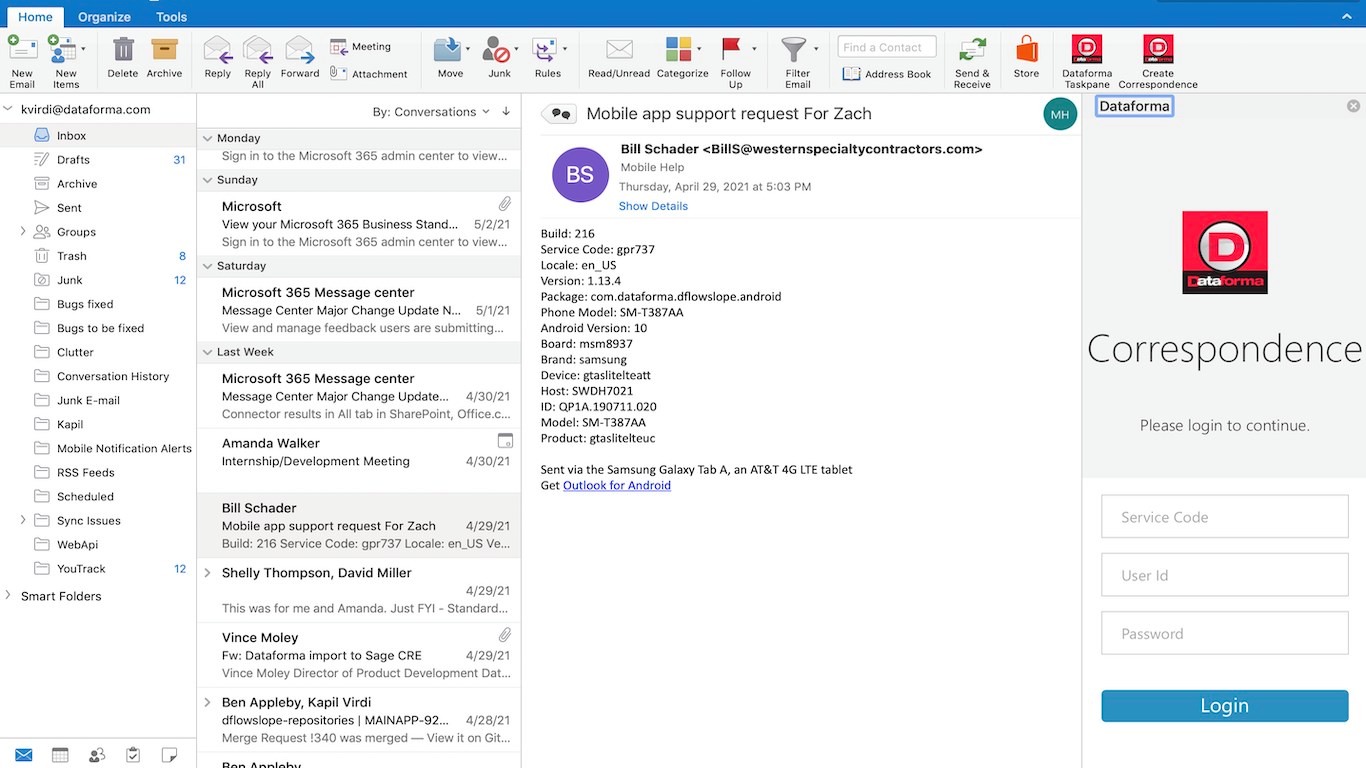Screen dimensions: 1366x768
Task: Compose a New Email
Action: tap(22, 62)
